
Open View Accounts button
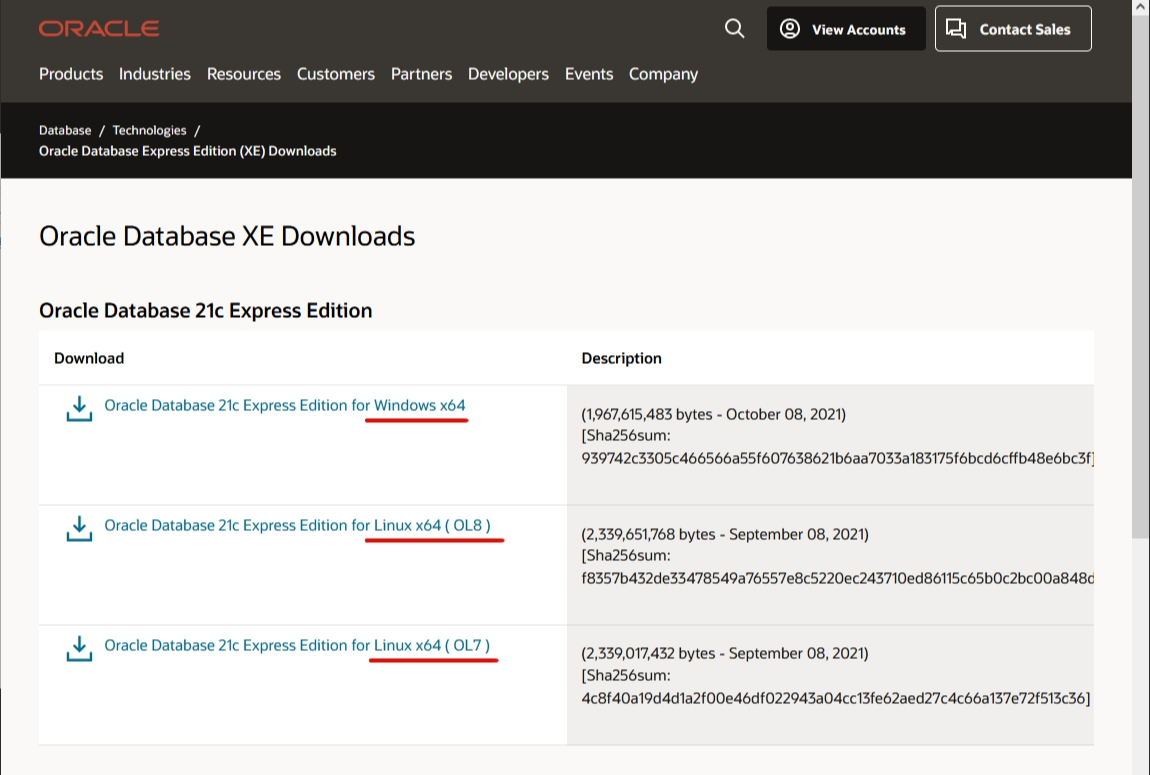click(846, 29)
